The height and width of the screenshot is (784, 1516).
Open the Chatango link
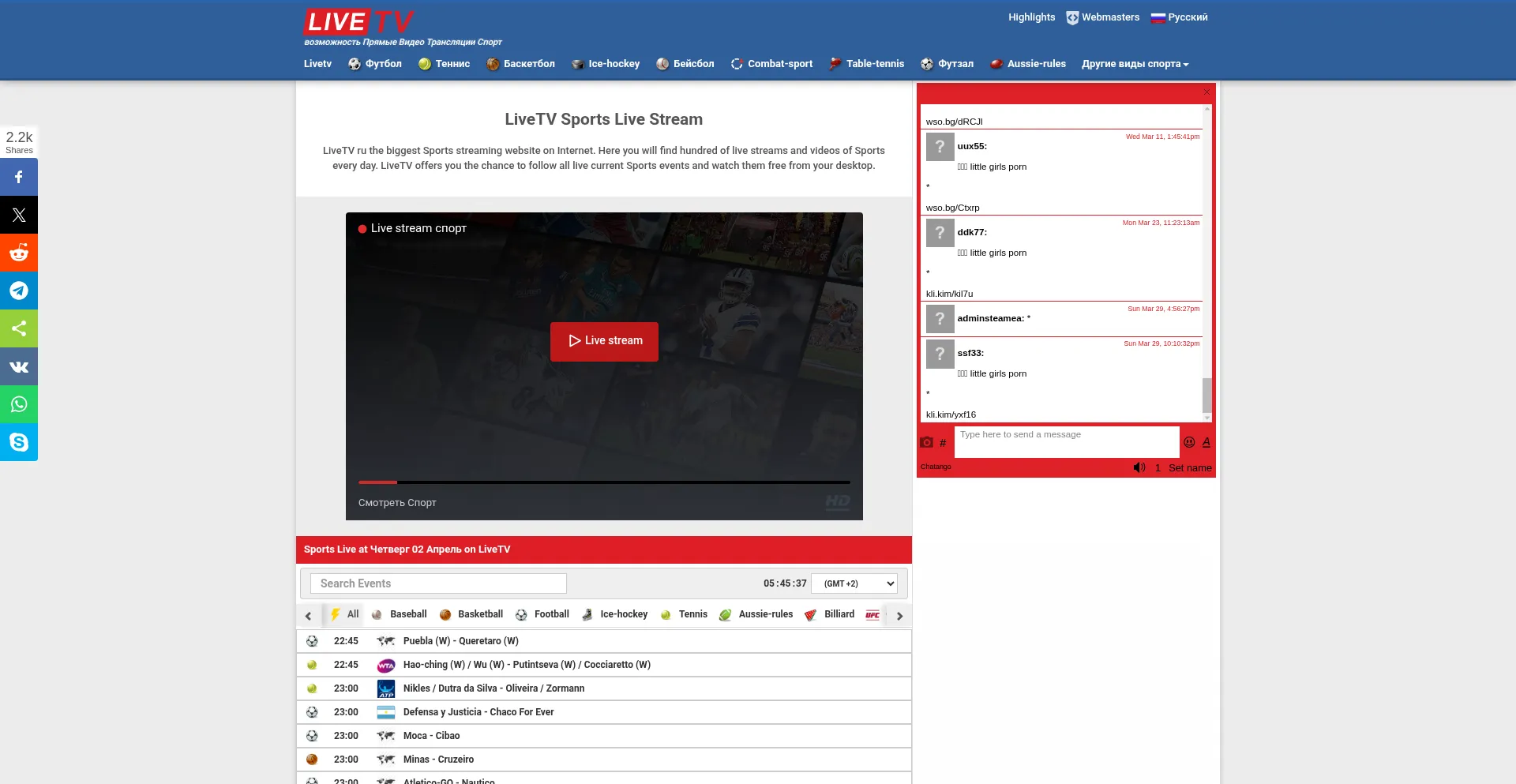tap(936, 467)
